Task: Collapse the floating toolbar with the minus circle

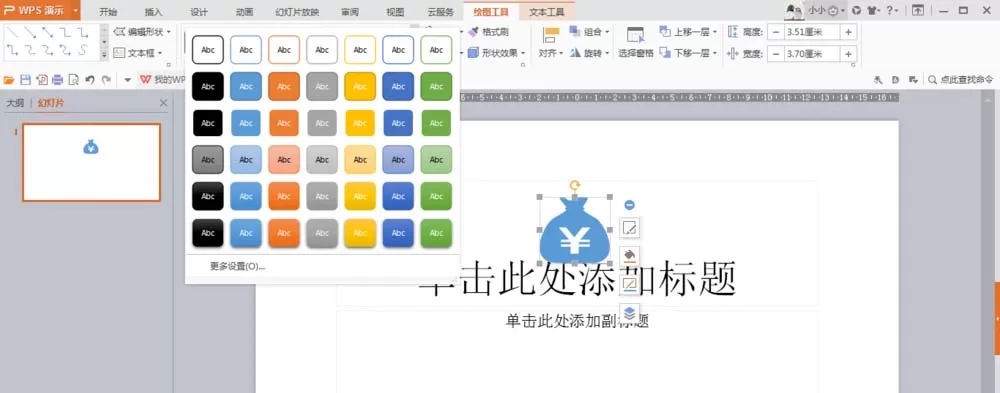Action: [629, 205]
